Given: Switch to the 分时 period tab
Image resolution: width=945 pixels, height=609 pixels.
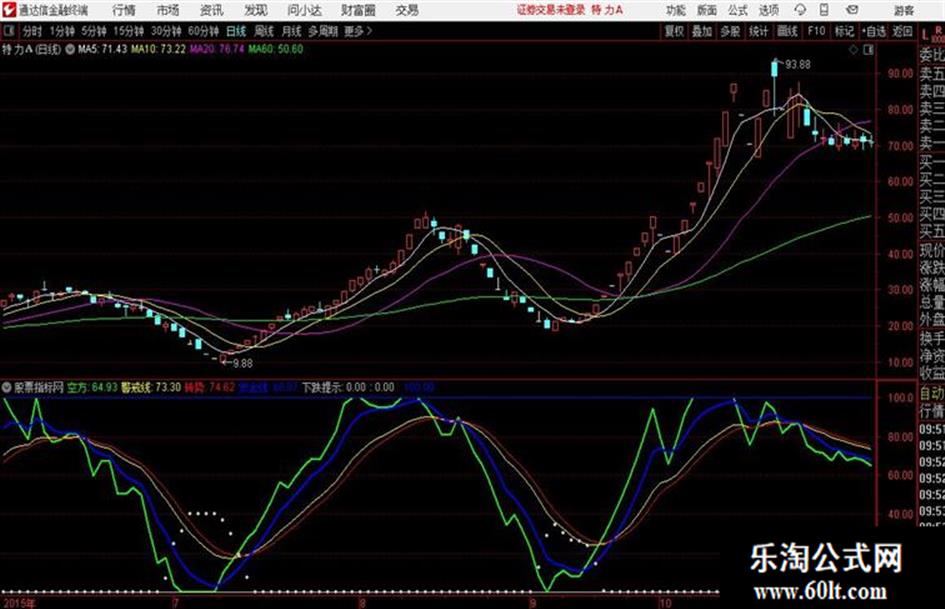Looking at the screenshot, I should (32, 31).
